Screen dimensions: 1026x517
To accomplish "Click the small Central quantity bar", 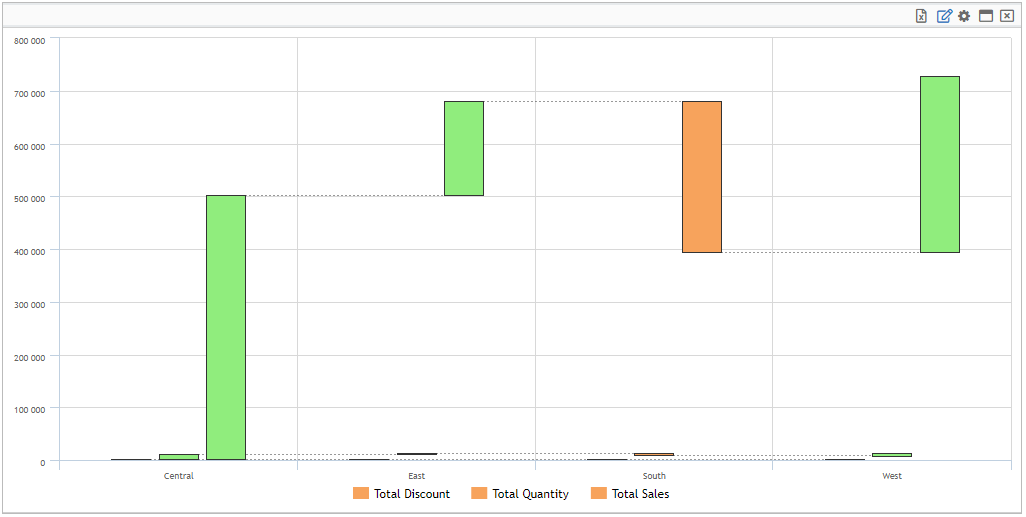I will point(179,457).
